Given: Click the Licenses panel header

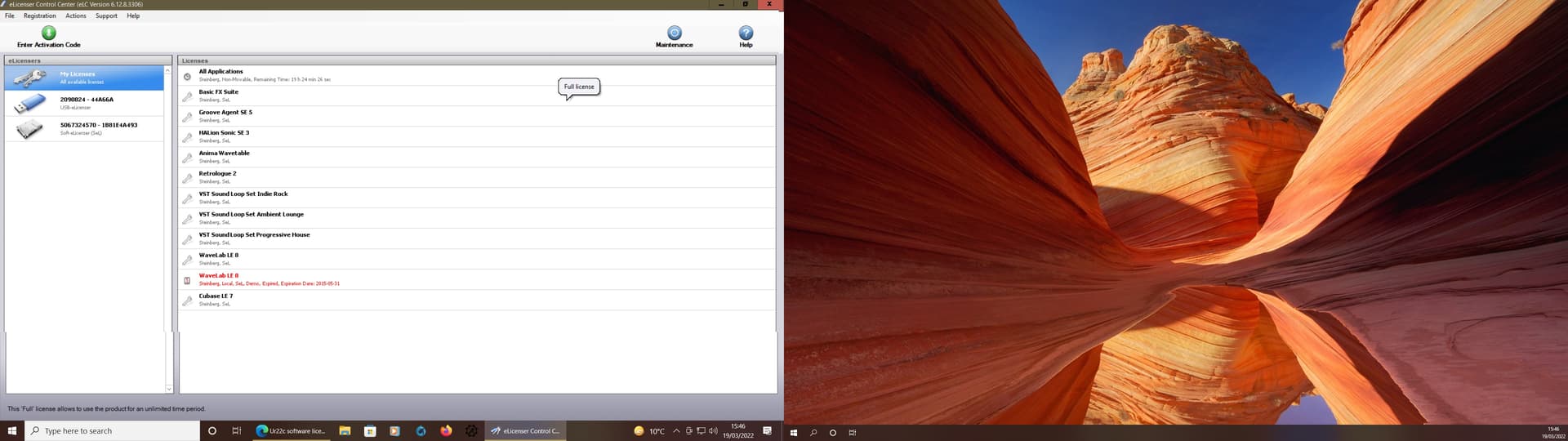Looking at the screenshot, I should pos(477,60).
